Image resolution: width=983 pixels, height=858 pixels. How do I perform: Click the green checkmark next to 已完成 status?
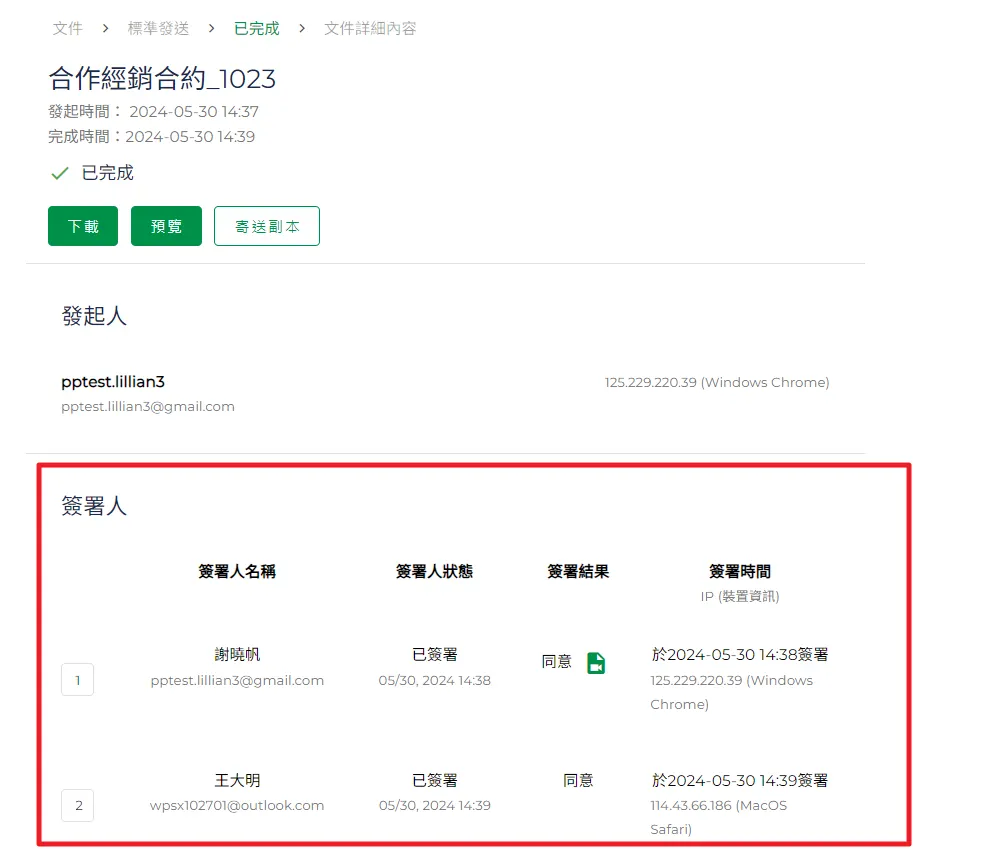coord(59,174)
